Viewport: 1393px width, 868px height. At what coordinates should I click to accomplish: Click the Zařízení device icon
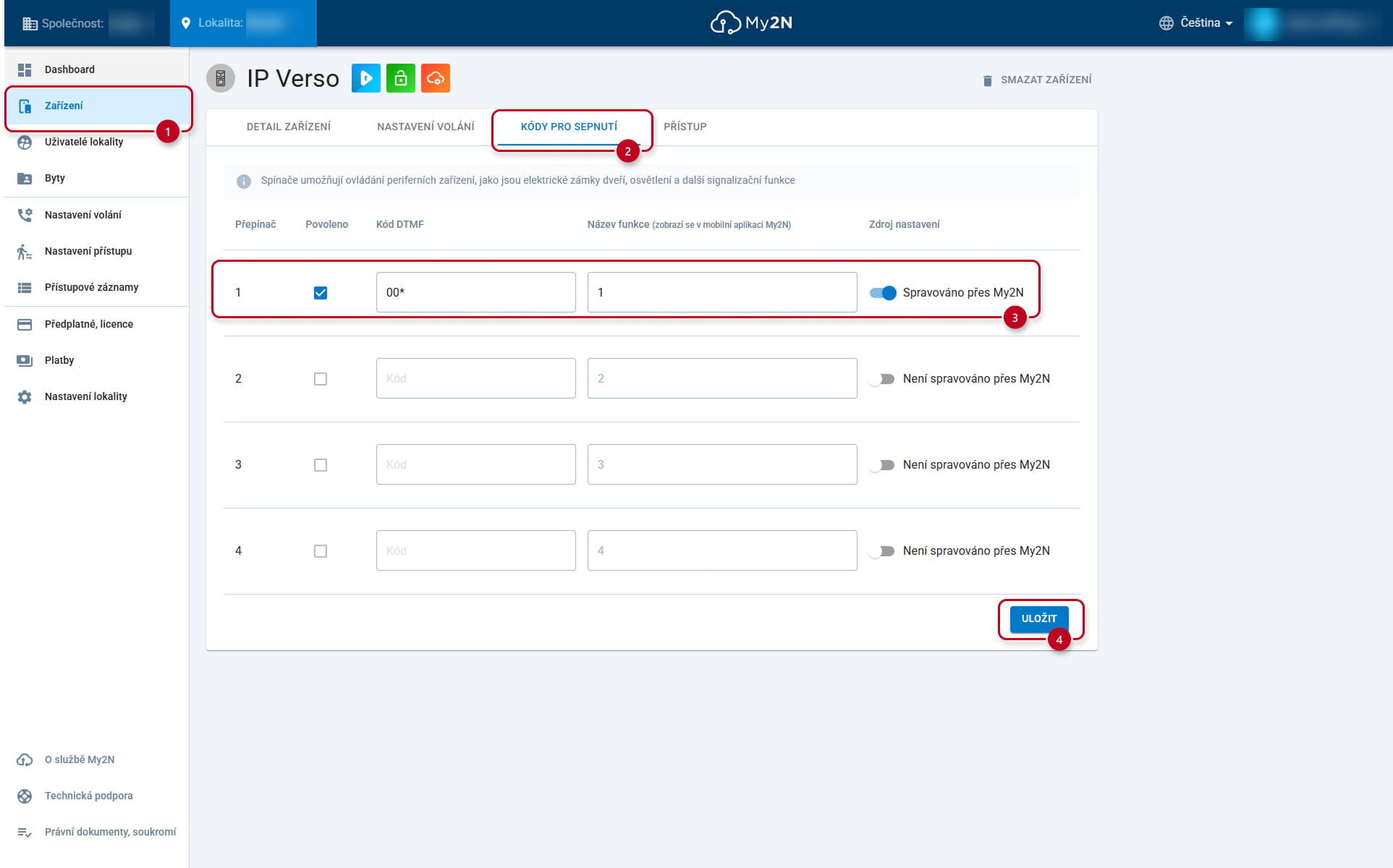click(x=25, y=106)
